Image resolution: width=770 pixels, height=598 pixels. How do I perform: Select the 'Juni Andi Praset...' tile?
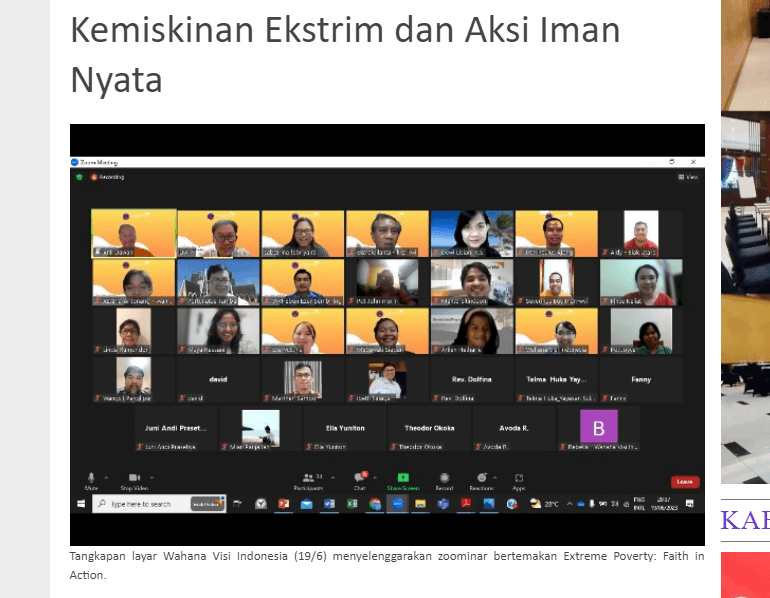tap(176, 428)
